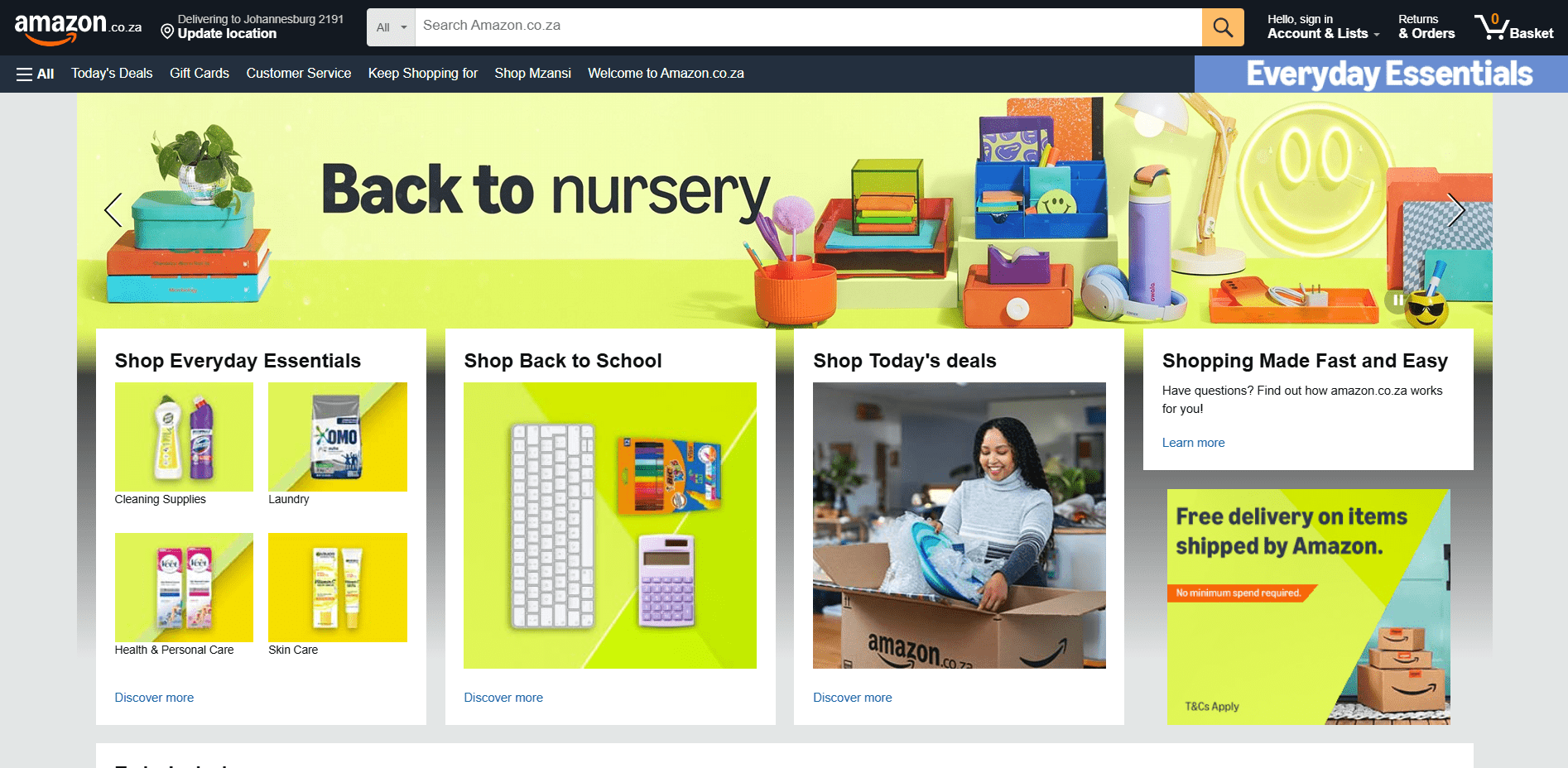Viewport: 1568px width, 768px height.
Task: Advance to next banner slide arrow
Action: [x=1456, y=209]
